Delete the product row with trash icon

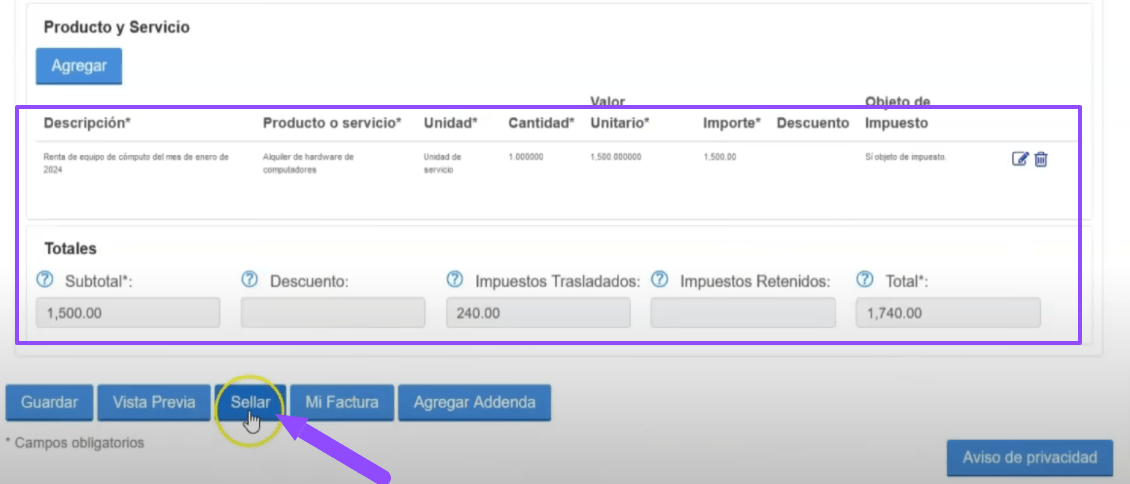[x=1041, y=159]
